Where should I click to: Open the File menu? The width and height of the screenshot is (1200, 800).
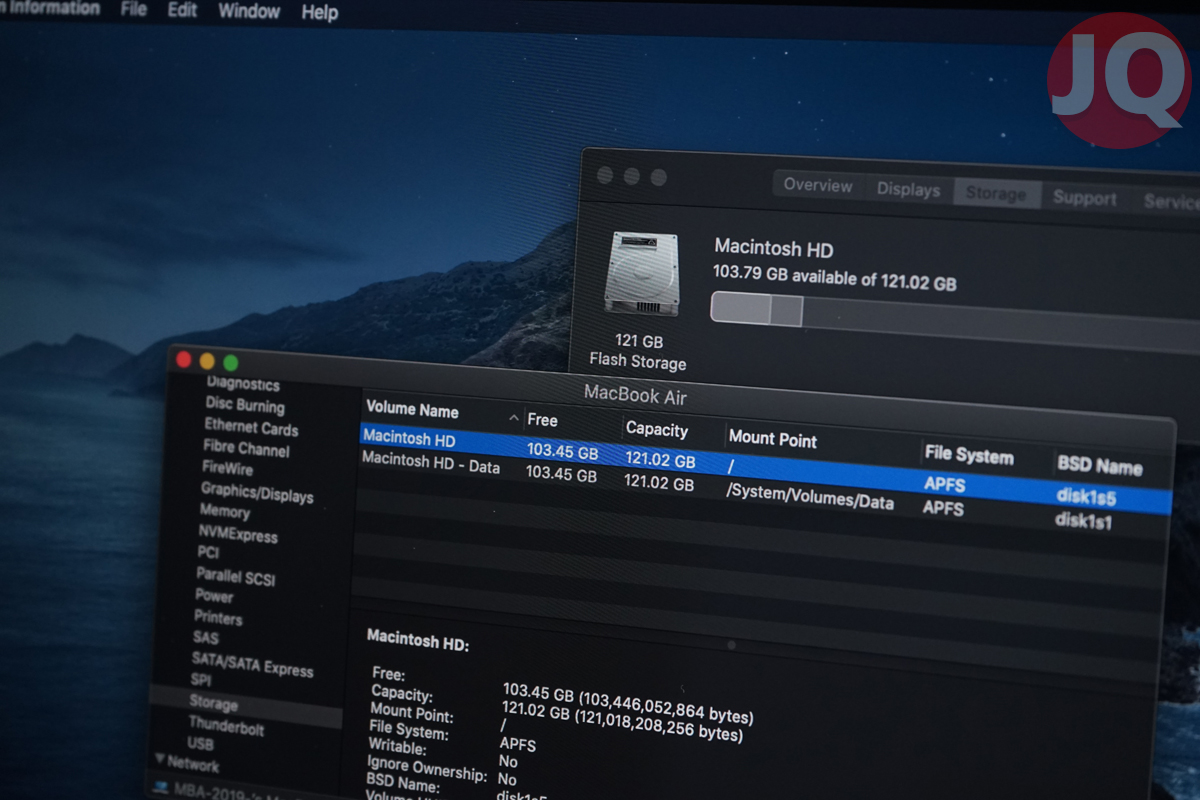pos(133,9)
